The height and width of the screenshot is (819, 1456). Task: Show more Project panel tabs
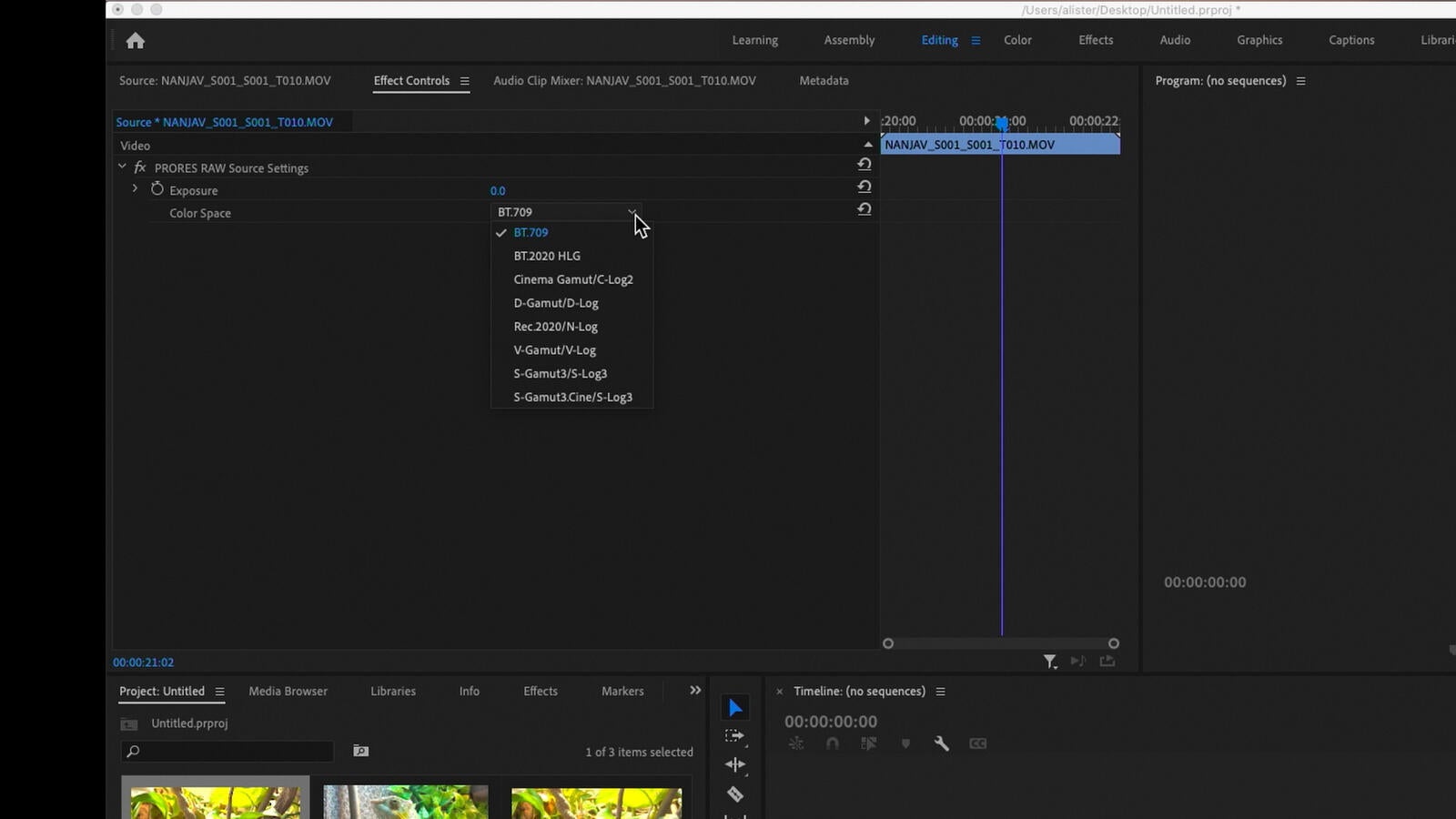click(x=695, y=691)
